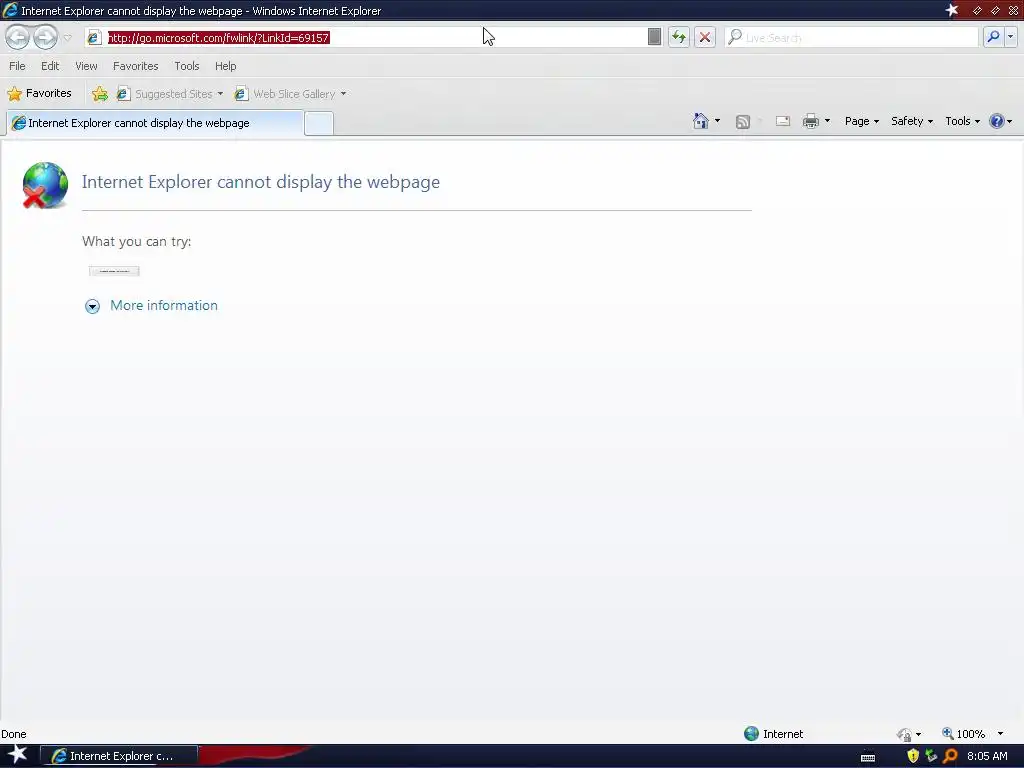The height and width of the screenshot is (768, 1024).
Task: Click the diagnose button under 'What you can try'
Action: coord(114,271)
